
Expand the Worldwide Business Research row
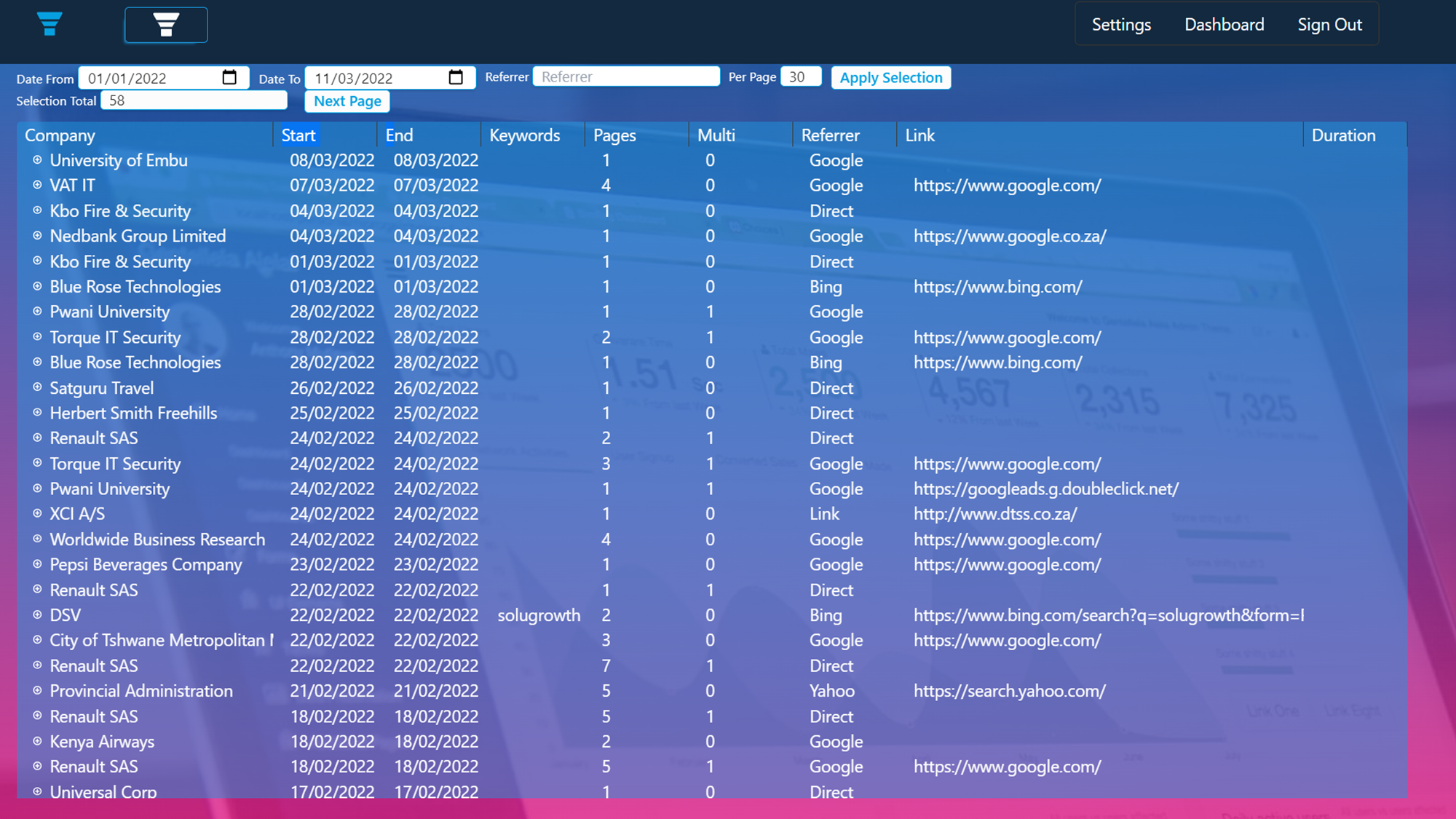click(37, 539)
